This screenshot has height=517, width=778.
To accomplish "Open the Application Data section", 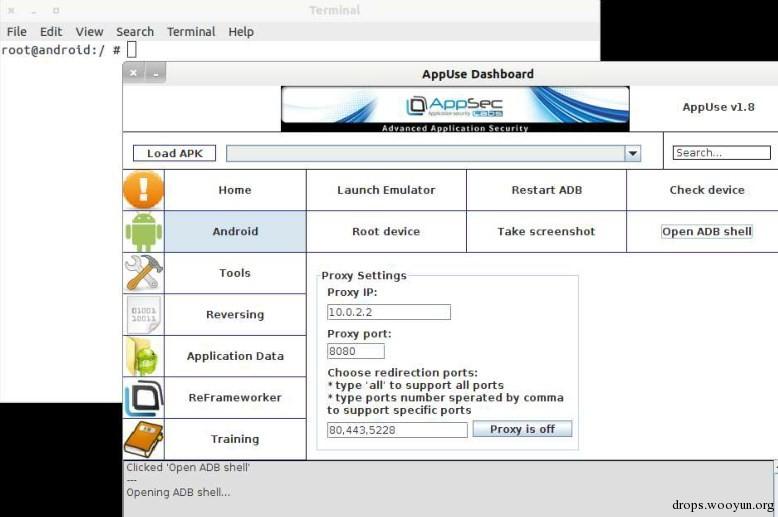I will point(235,356).
